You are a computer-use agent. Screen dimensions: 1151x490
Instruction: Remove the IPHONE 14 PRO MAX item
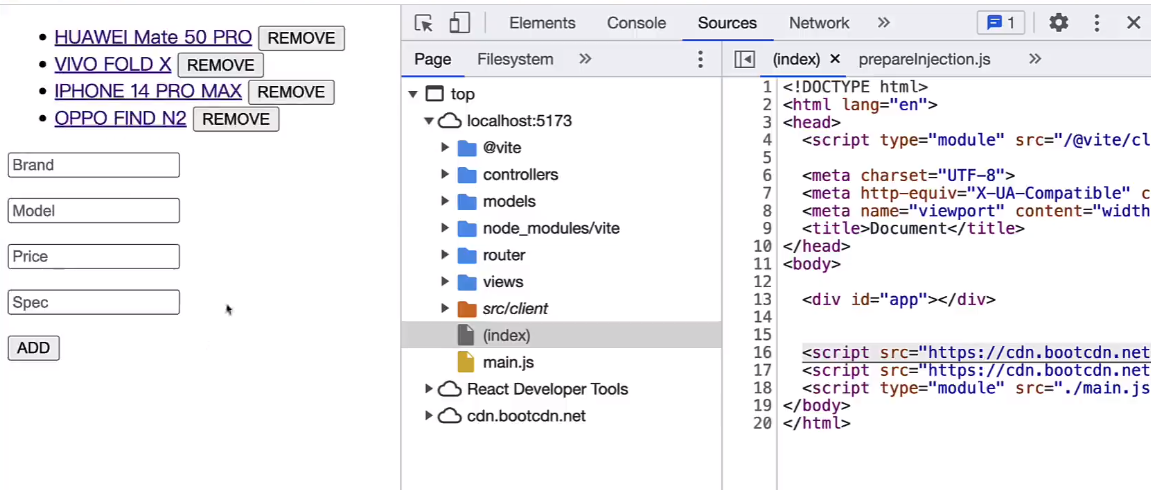pos(291,92)
